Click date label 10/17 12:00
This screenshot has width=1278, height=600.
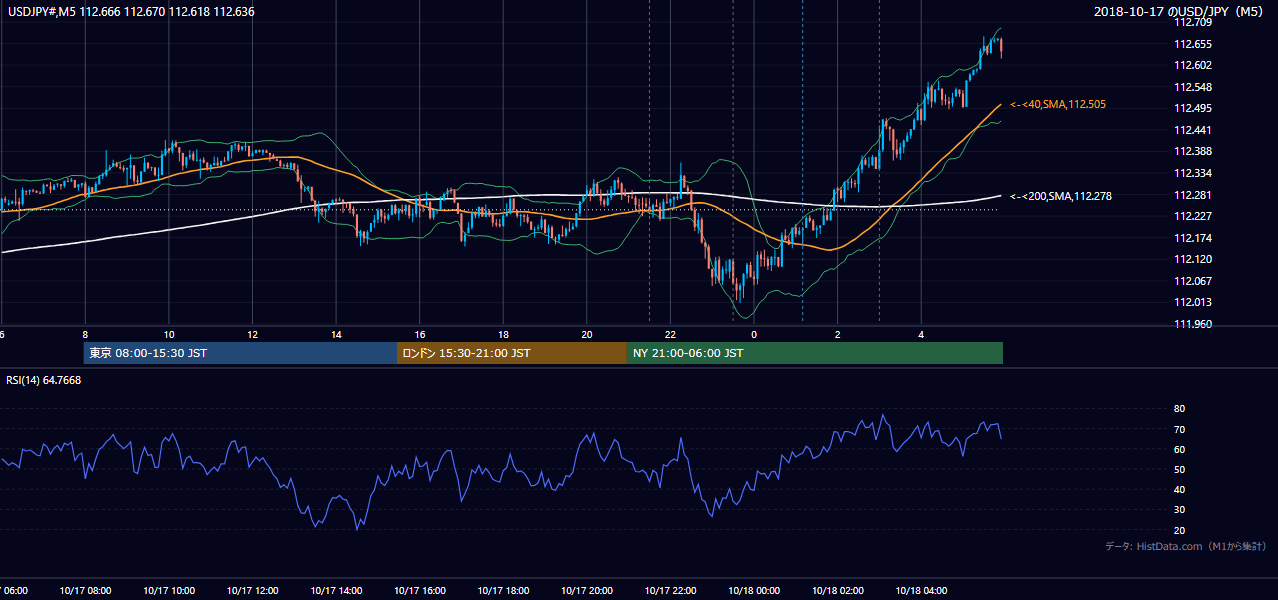252,591
